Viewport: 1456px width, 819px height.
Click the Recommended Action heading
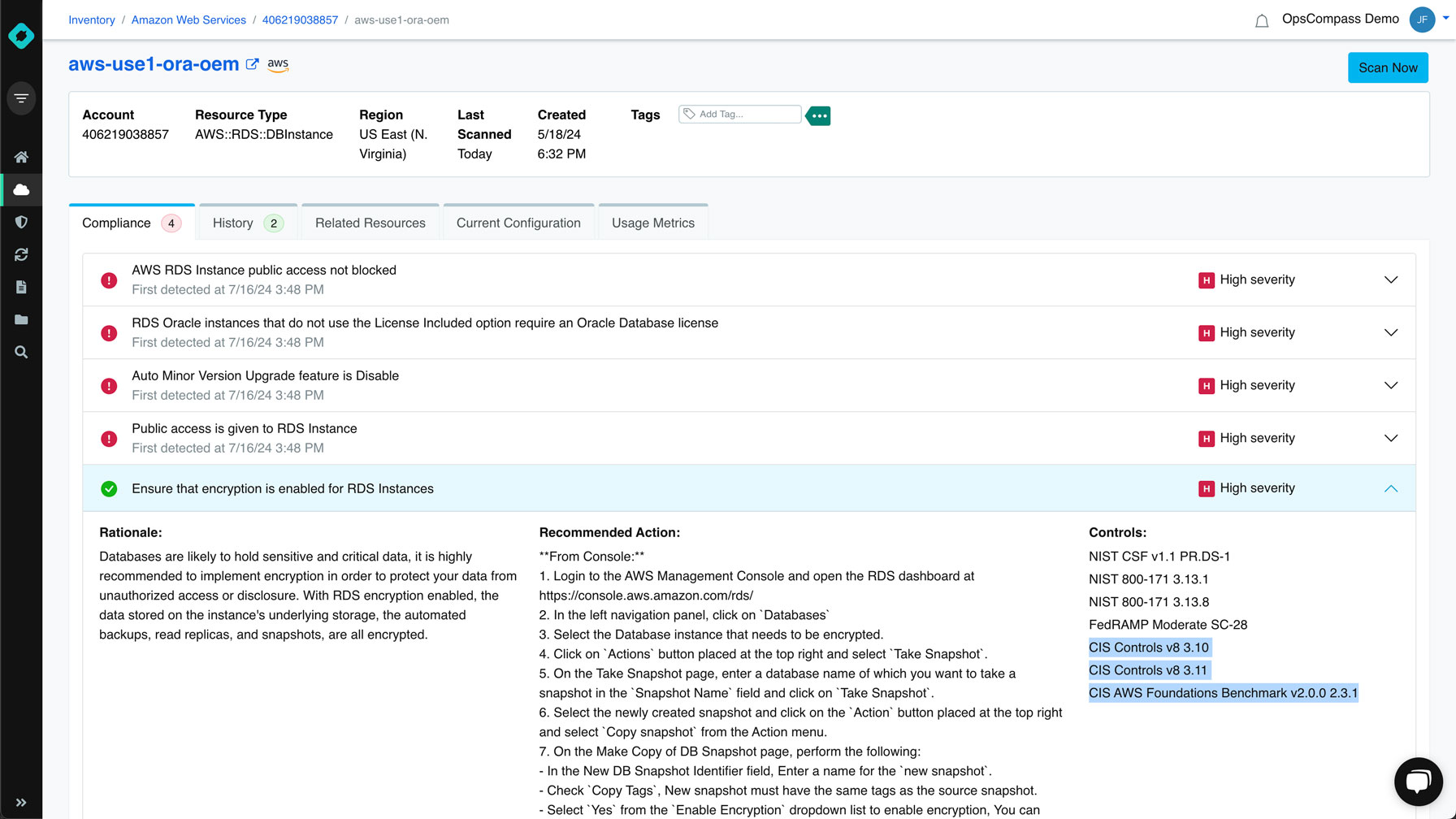pyautogui.click(x=609, y=532)
